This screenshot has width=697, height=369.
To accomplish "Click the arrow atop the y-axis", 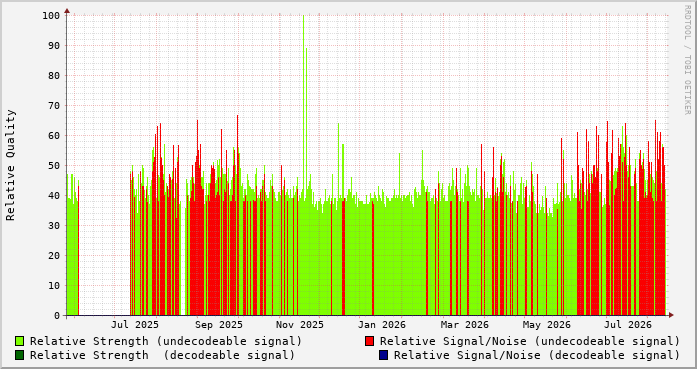I will 67,10.
